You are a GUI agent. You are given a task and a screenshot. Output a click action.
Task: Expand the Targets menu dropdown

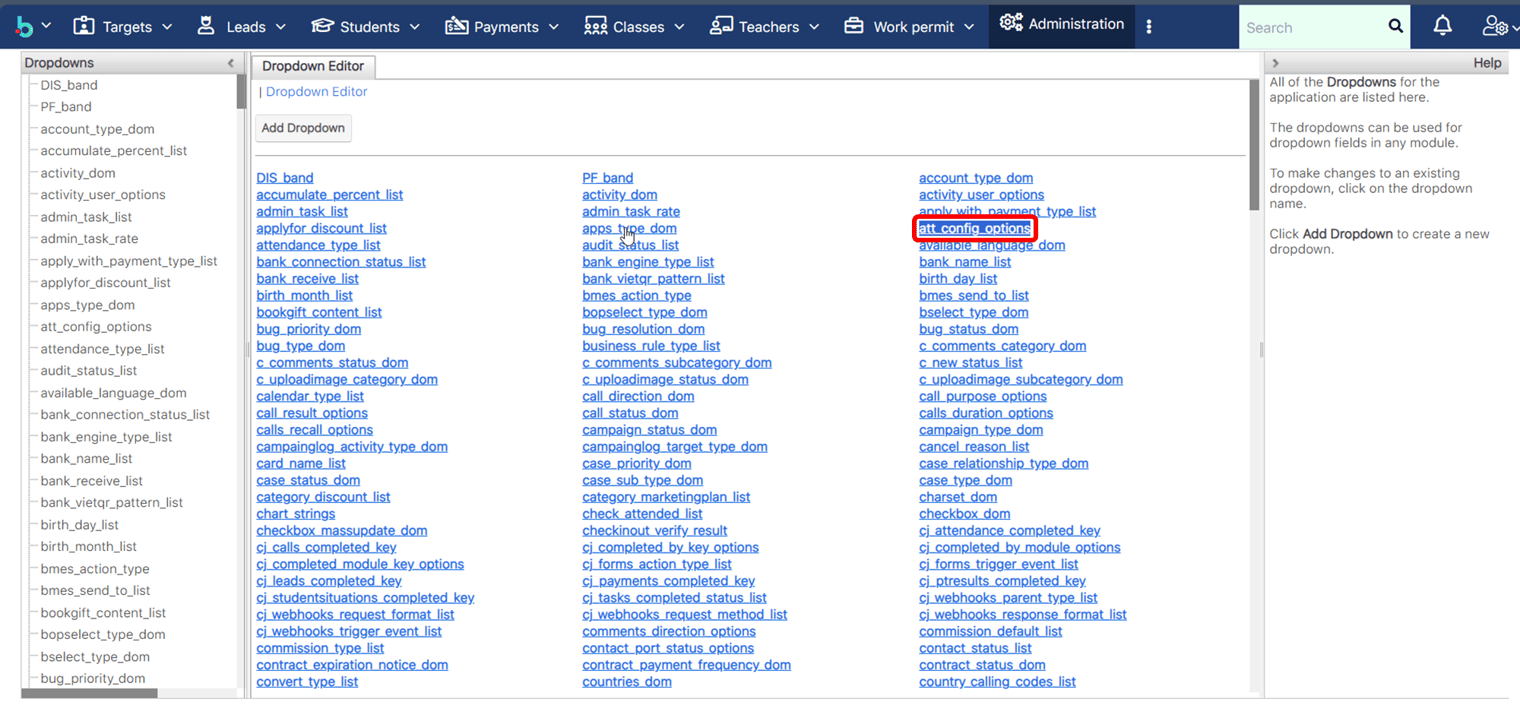pyautogui.click(x=166, y=27)
